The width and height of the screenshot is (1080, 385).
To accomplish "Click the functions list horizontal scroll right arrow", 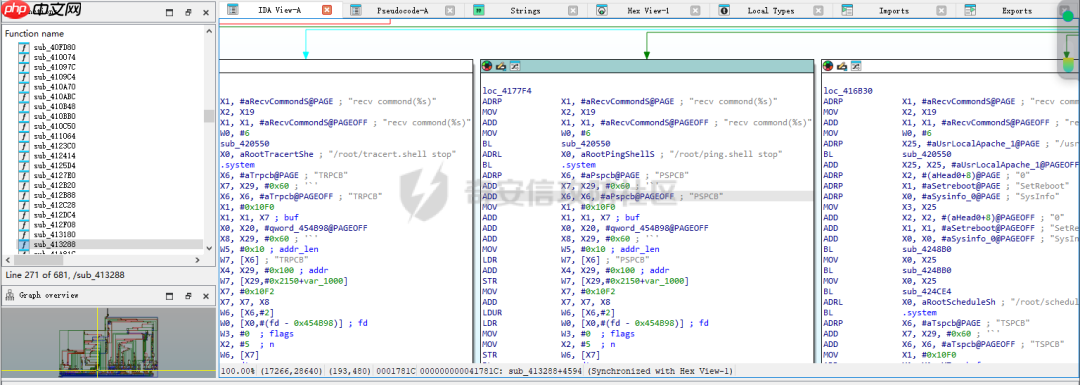I will [x=198, y=260].
